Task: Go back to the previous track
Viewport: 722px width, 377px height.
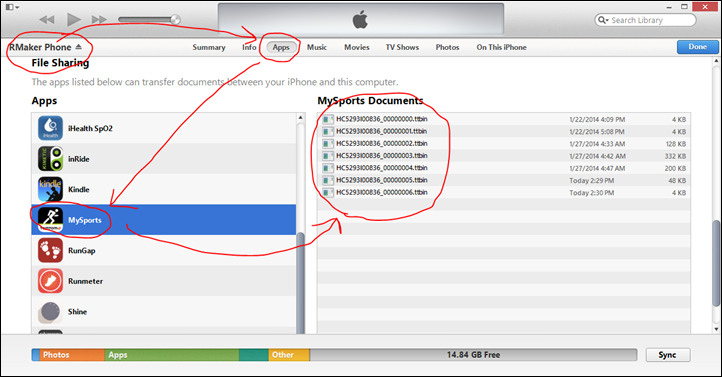Action: pyautogui.click(x=47, y=19)
